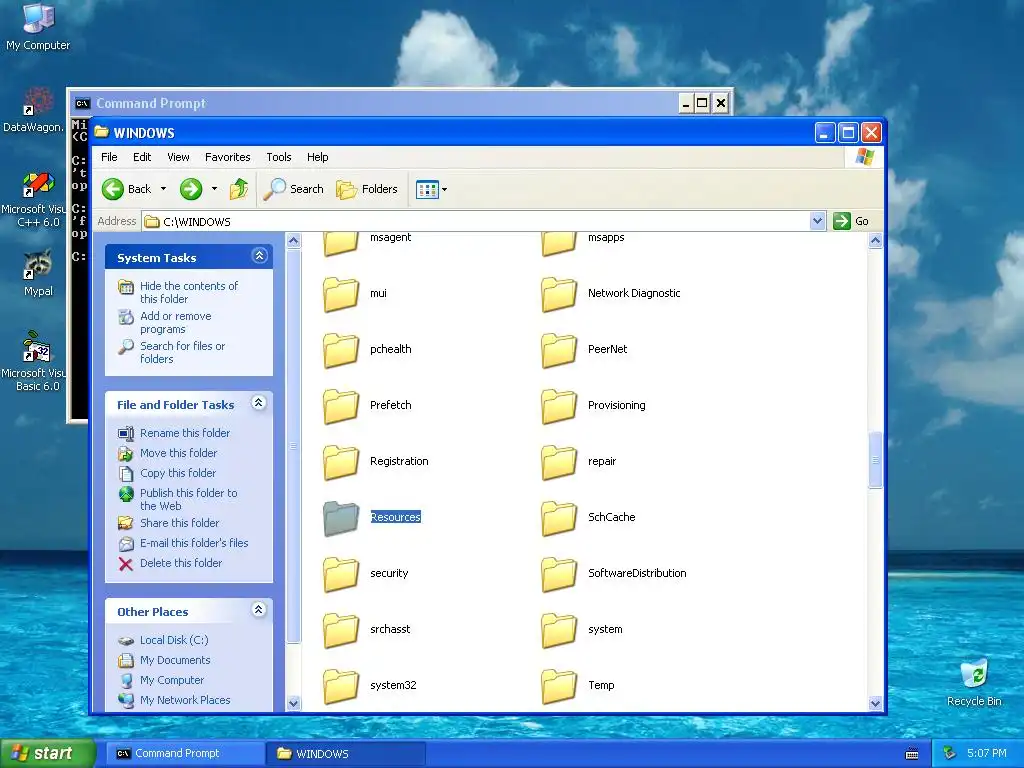The width and height of the screenshot is (1024, 768).
Task: Click Move this folder
Action: coord(178,453)
